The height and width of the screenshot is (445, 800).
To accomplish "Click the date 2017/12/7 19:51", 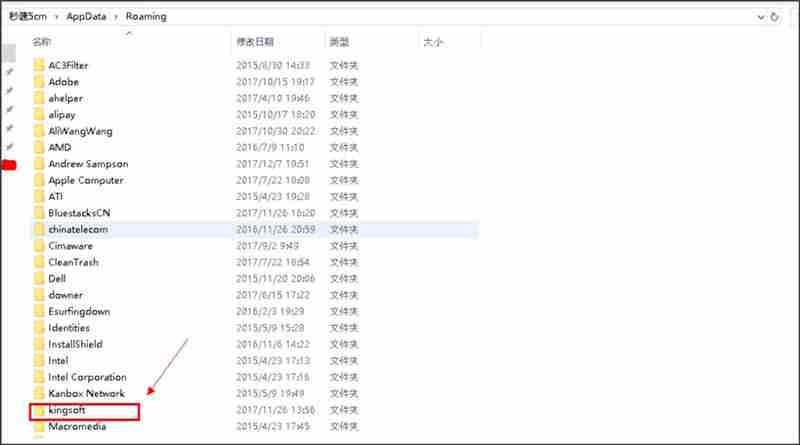I will (x=272, y=164).
